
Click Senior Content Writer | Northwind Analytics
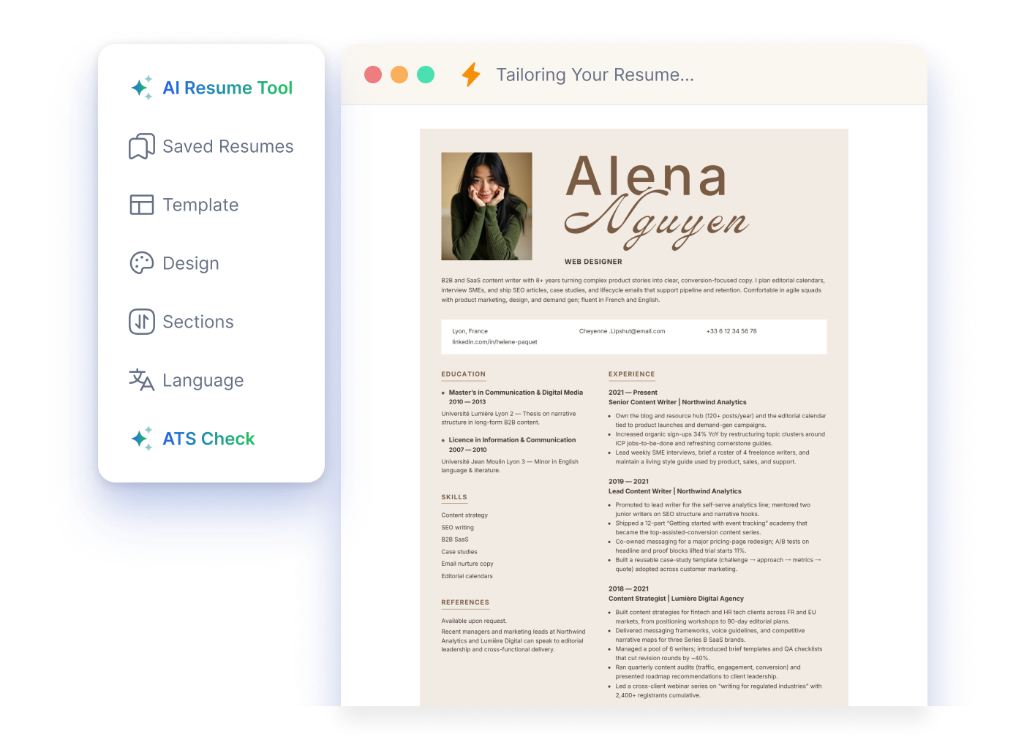[x=677, y=402]
